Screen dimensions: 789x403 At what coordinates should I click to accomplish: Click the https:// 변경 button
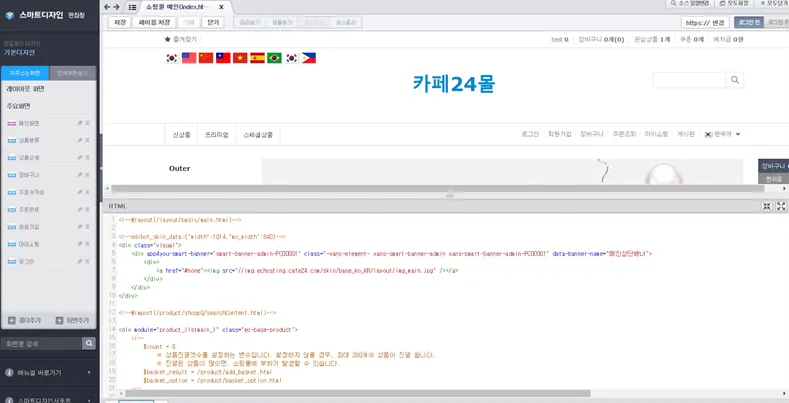(705, 23)
